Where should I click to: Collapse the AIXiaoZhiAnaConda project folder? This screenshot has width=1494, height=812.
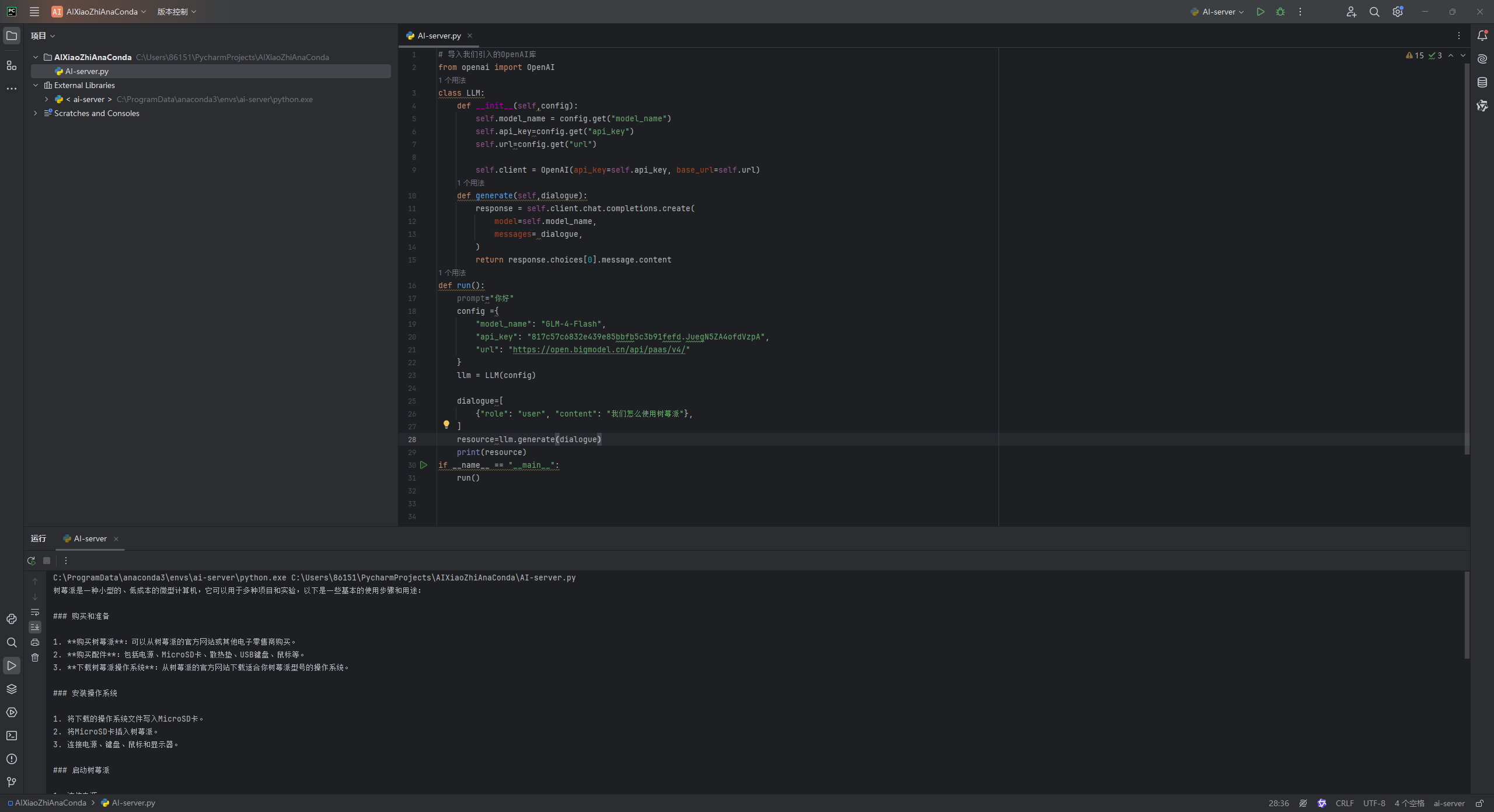[x=36, y=57]
